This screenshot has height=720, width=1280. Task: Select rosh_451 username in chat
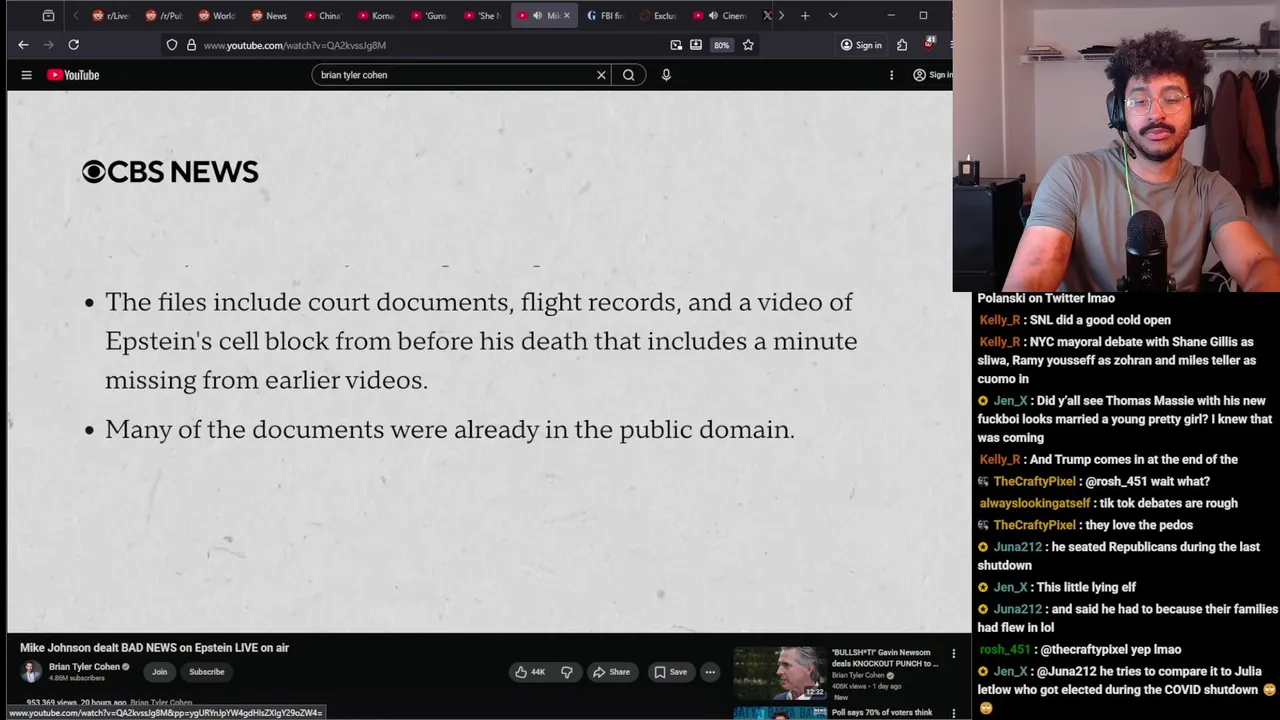click(x=1004, y=650)
